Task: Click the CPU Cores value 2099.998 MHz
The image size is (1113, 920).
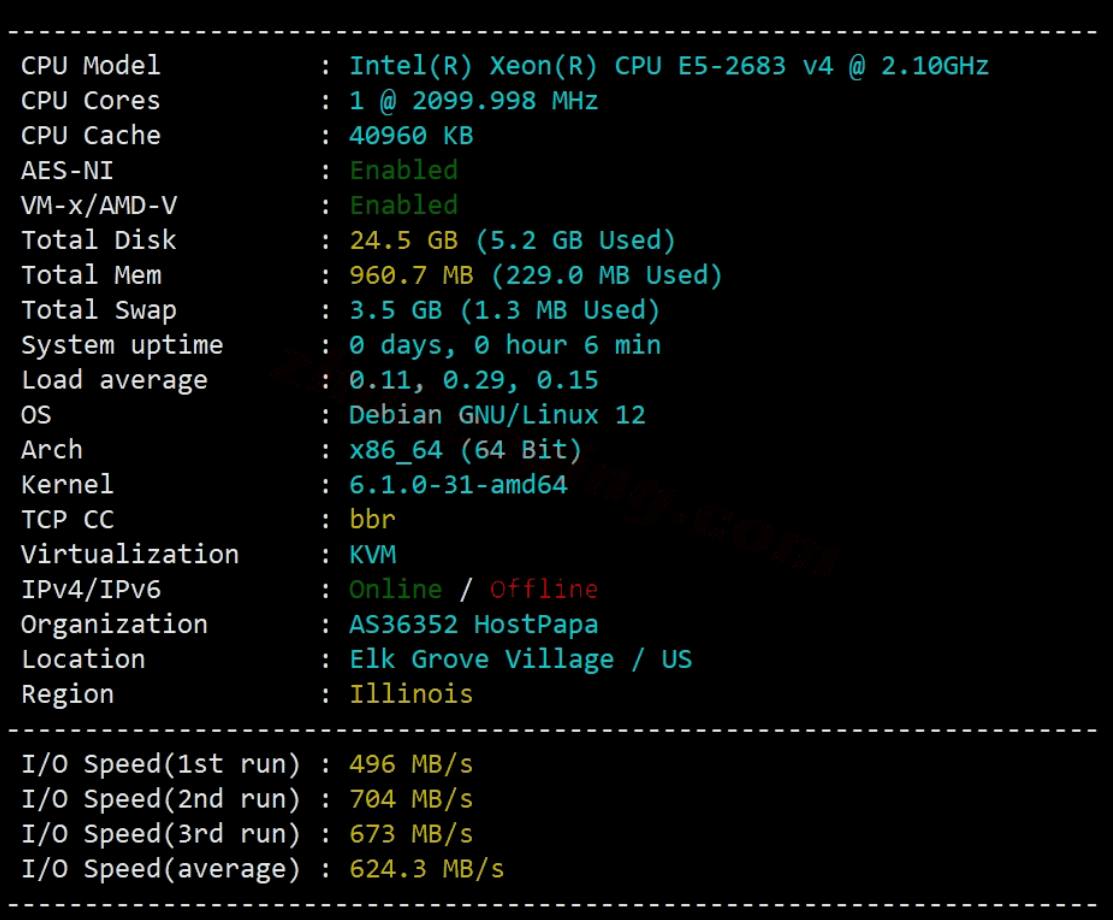Action: [x=505, y=101]
